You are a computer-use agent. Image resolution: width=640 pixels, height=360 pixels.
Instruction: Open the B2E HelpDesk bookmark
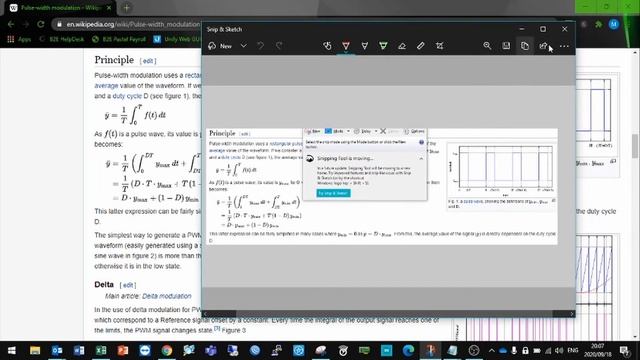tap(62, 39)
